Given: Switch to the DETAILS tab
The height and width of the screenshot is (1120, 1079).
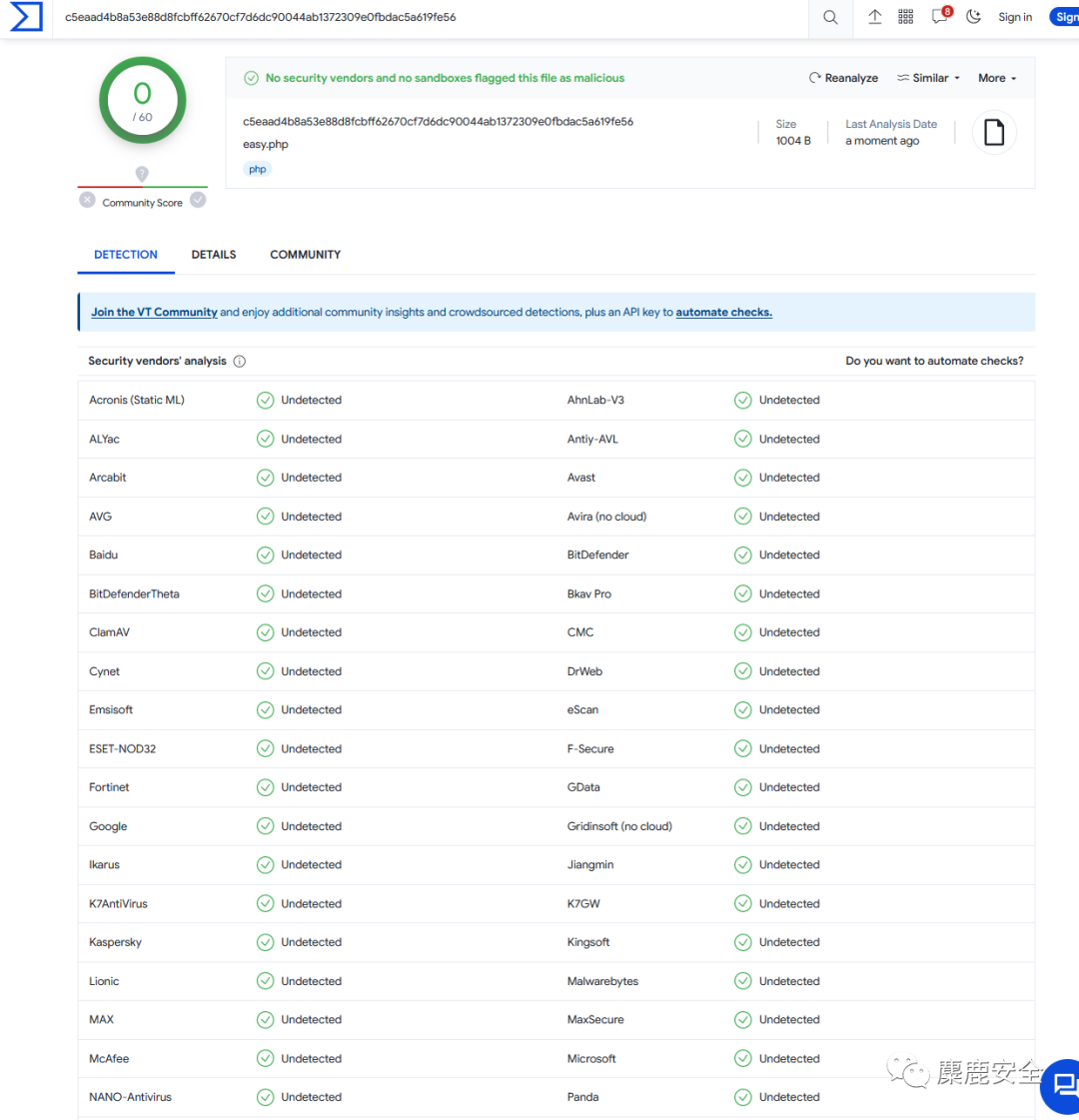Looking at the screenshot, I should coord(214,255).
